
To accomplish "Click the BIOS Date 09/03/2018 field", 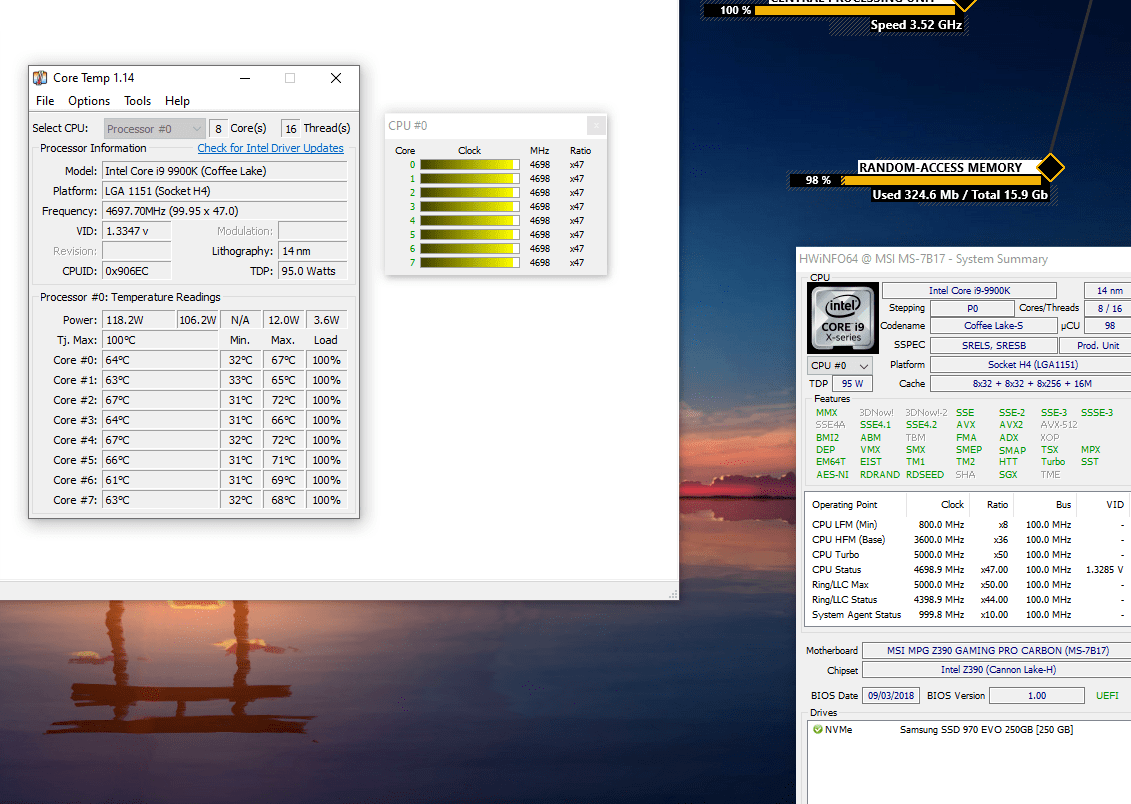I will click(891, 696).
